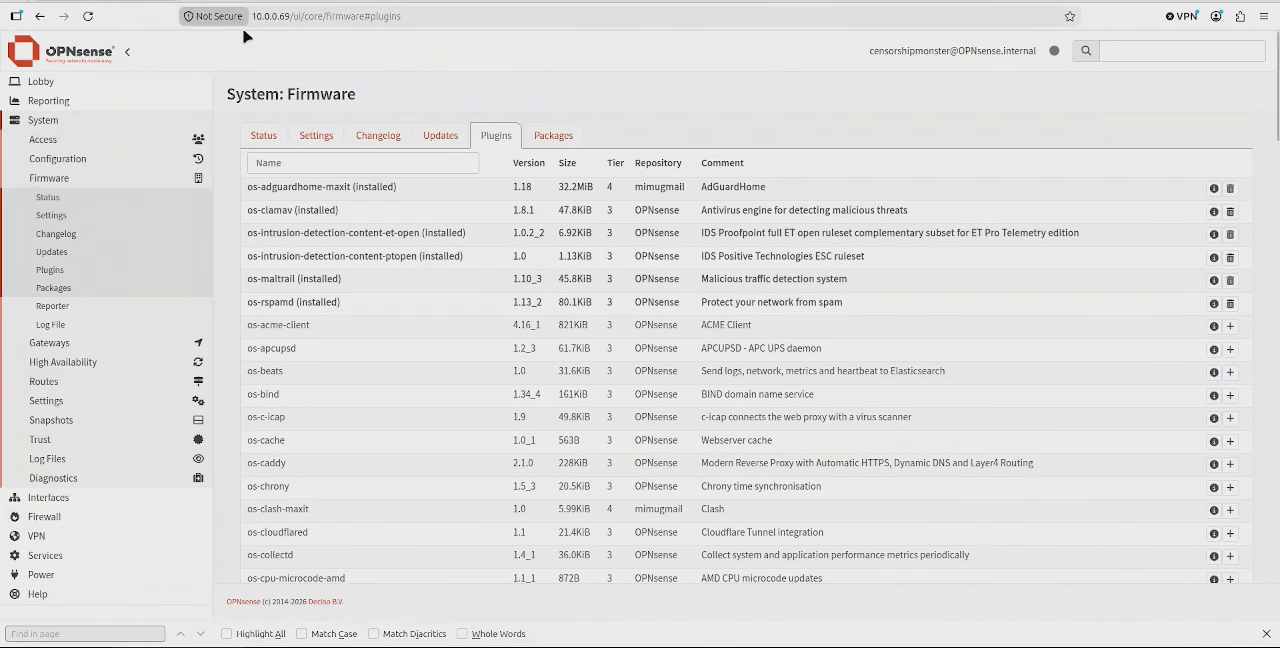
Task: Expand the Interfaces menu in sidebar
Action: (48, 498)
